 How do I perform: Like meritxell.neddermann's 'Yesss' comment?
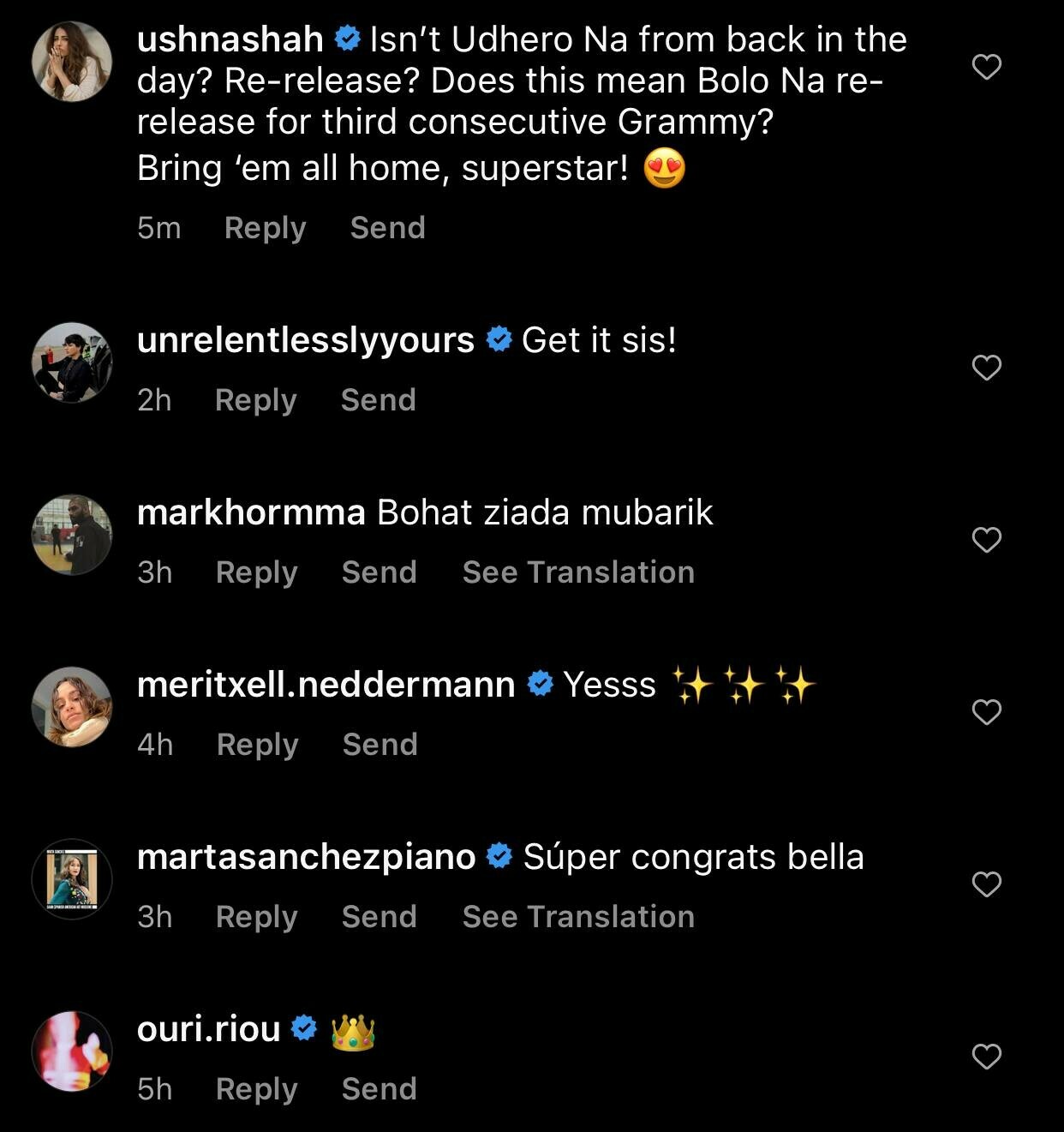987,712
